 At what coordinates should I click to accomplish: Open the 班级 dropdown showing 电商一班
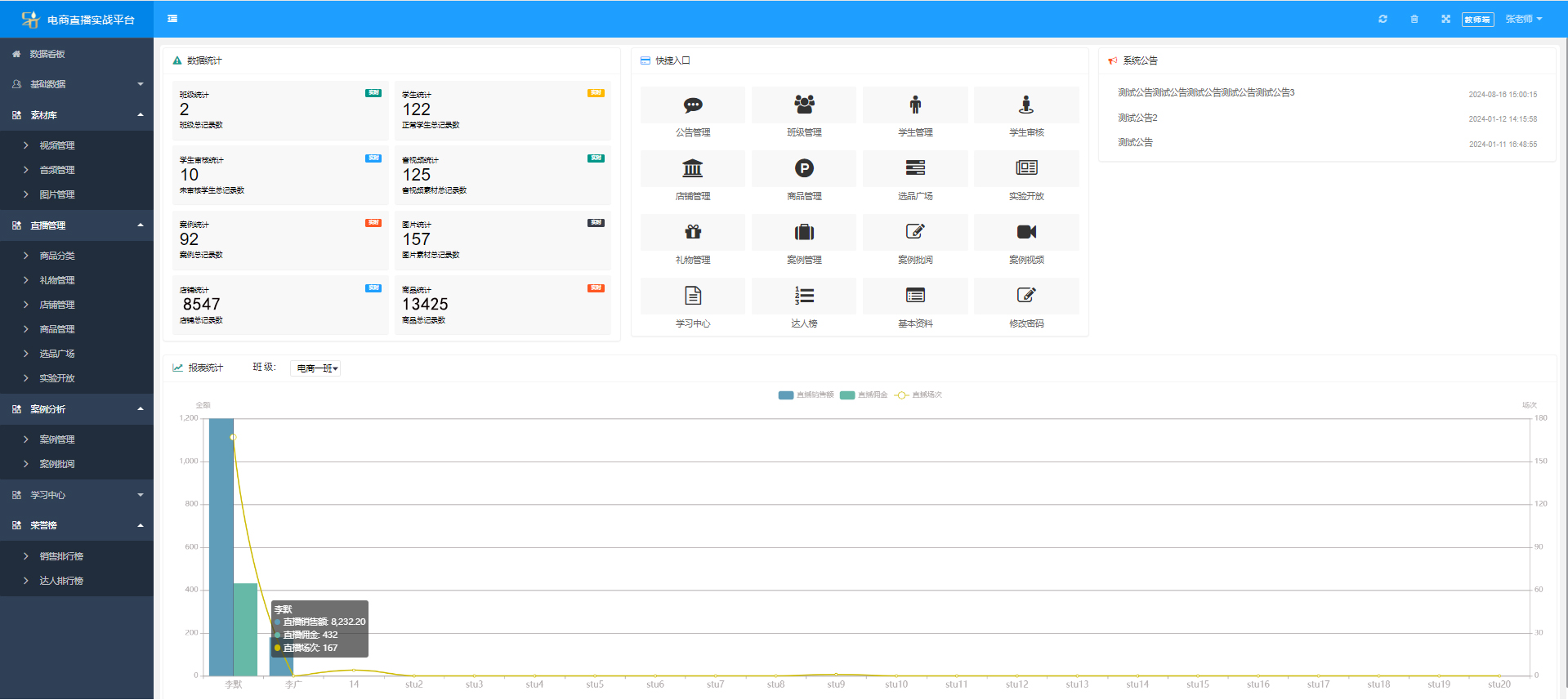click(315, 368)
